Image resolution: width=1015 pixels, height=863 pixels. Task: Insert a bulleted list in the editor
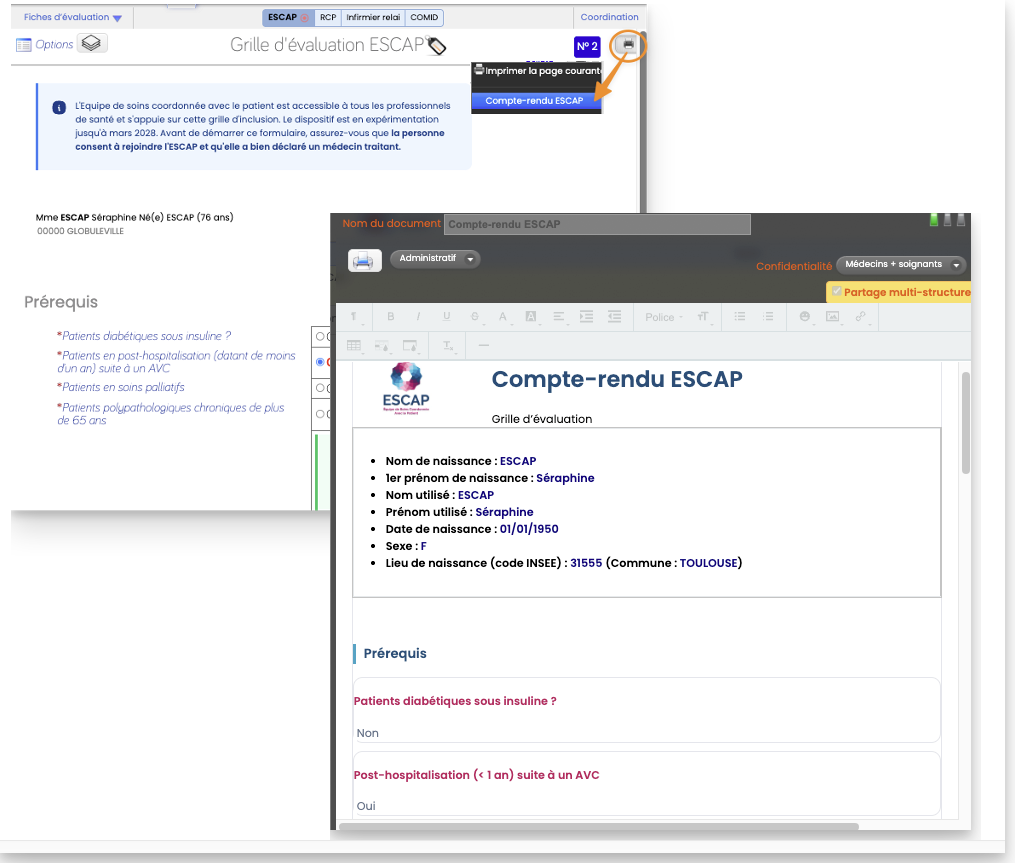click(740, 317)
